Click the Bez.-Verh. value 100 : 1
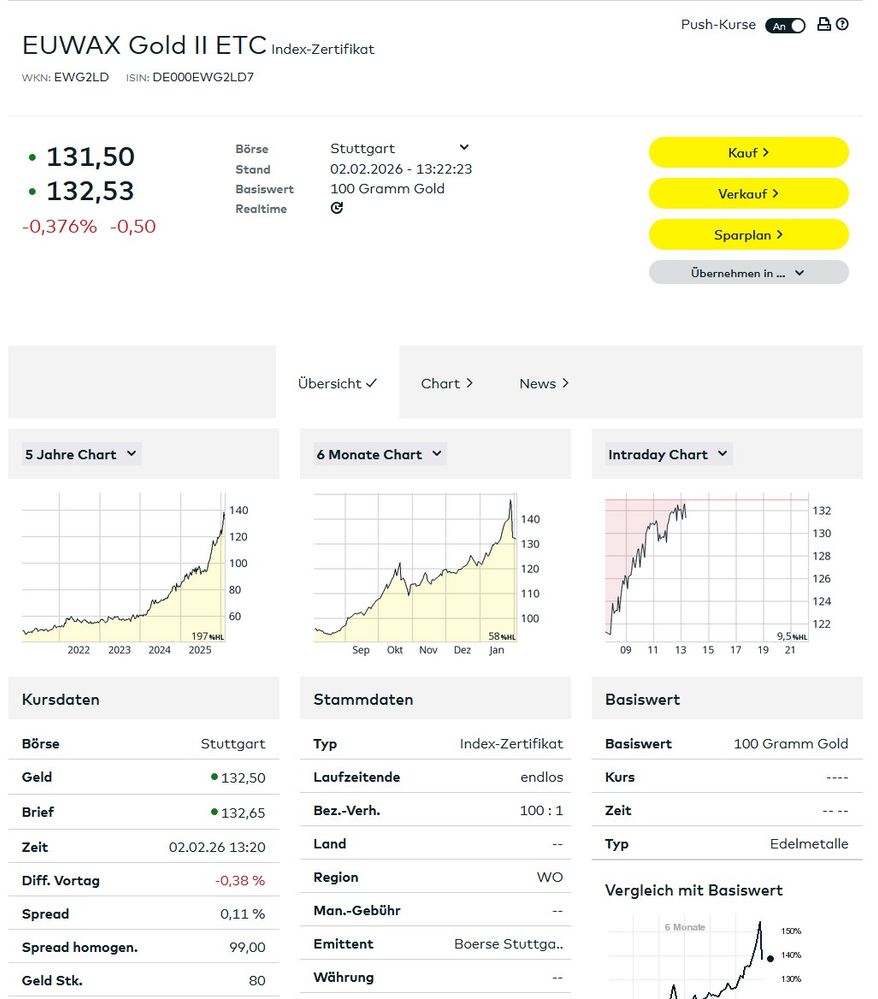The image size is (878, 999). tap(541, 810)
